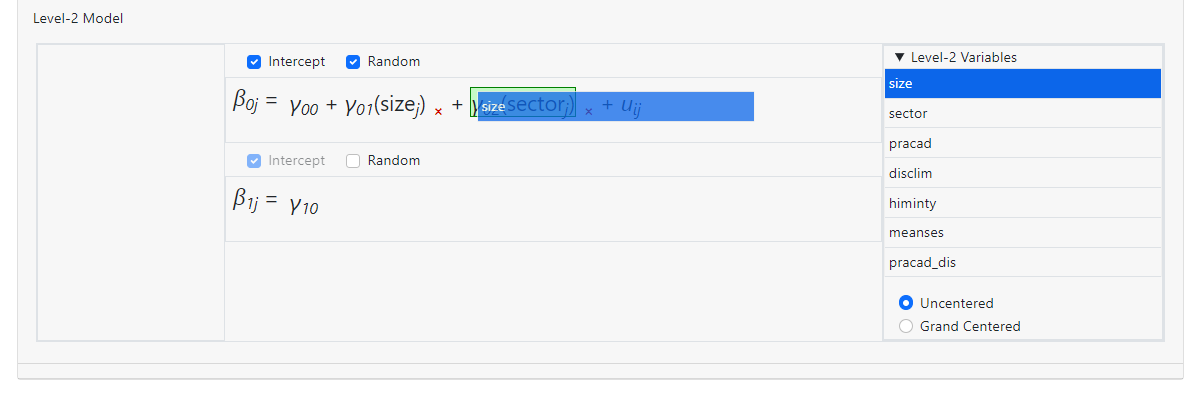Collapse the Level-2 Variables list
1203x401 pixels.
[900, 58]
